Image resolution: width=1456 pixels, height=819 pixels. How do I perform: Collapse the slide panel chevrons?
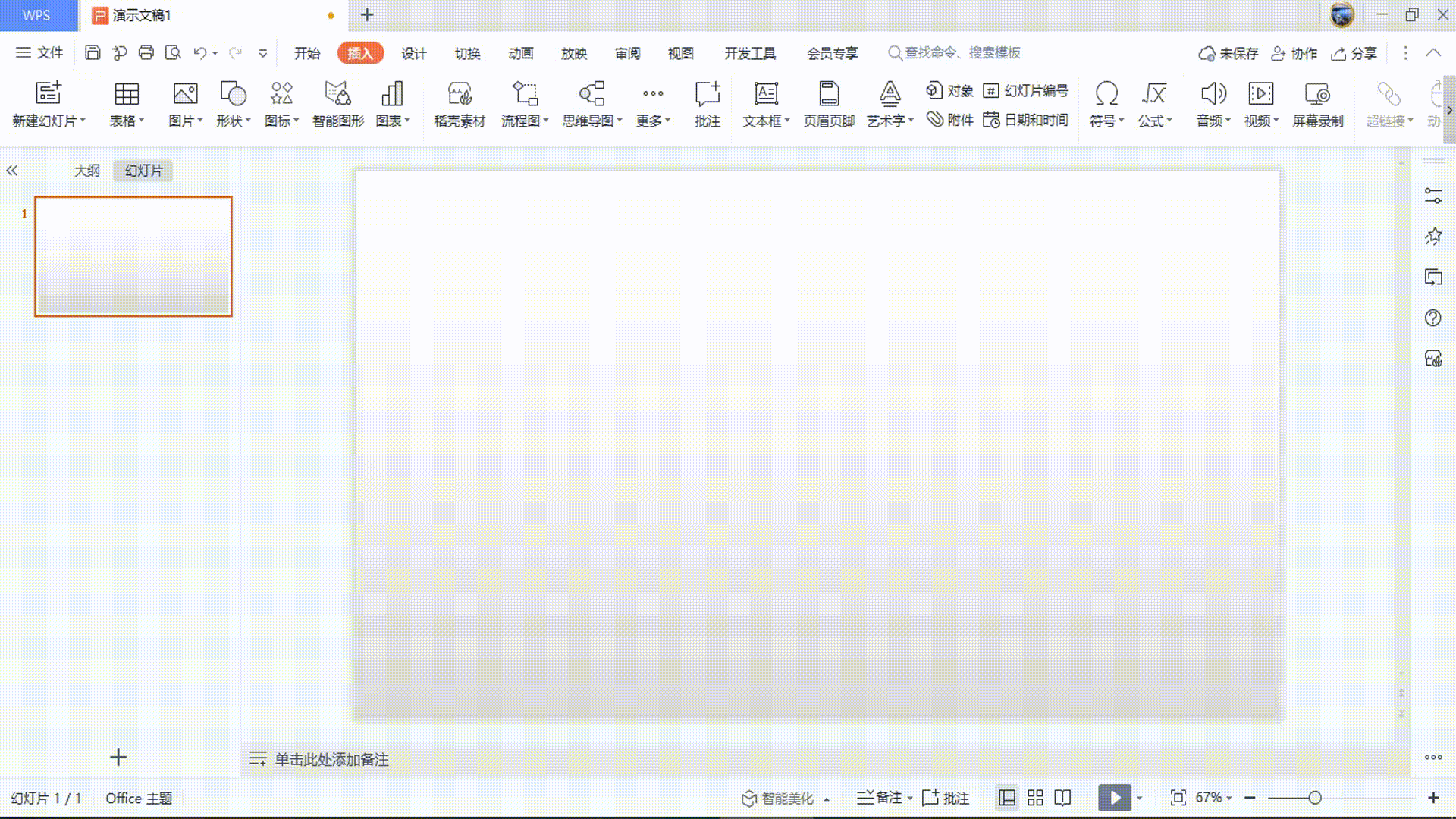[x=12, y=171]
